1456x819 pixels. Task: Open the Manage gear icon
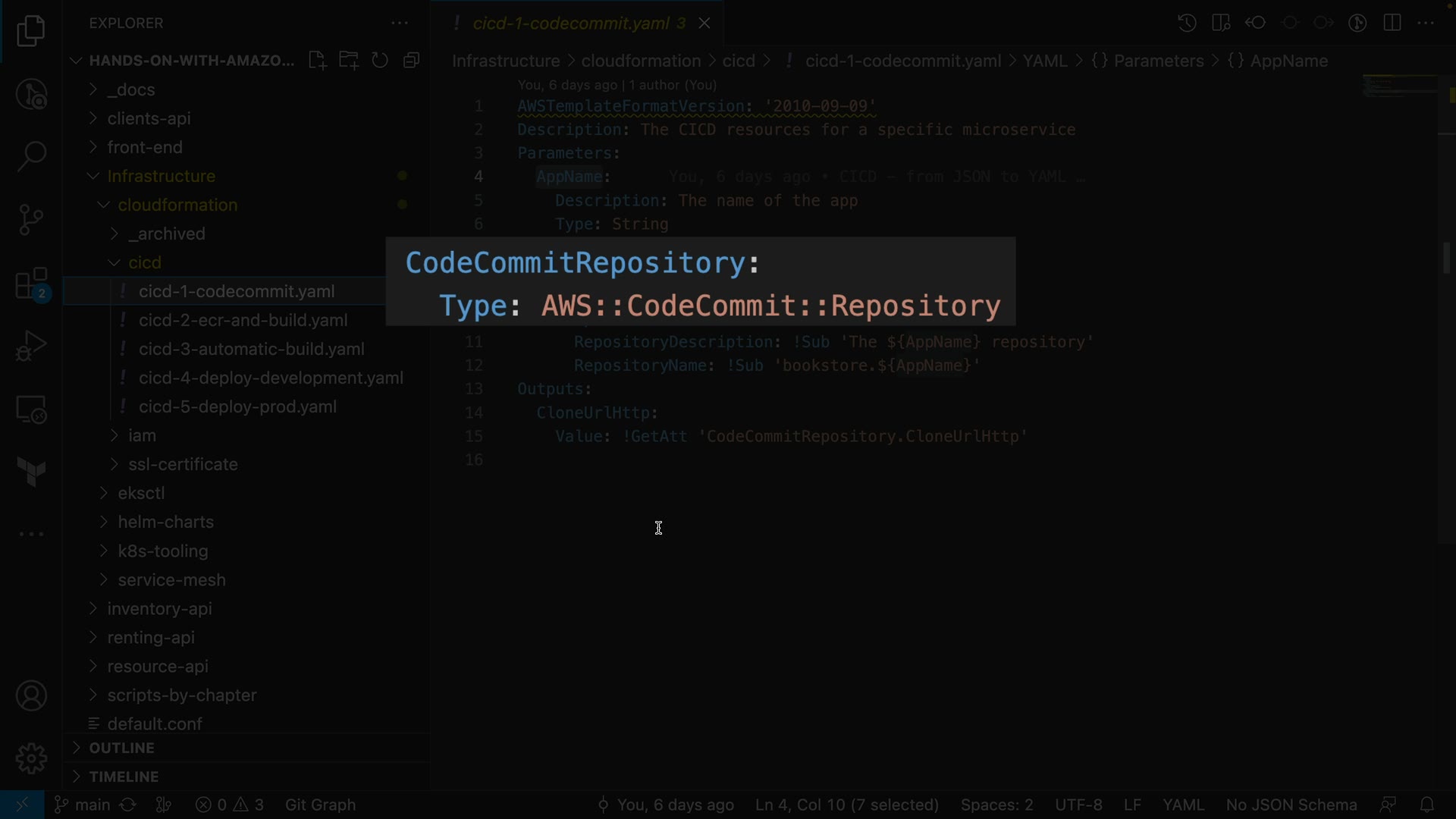coord(31,758)
